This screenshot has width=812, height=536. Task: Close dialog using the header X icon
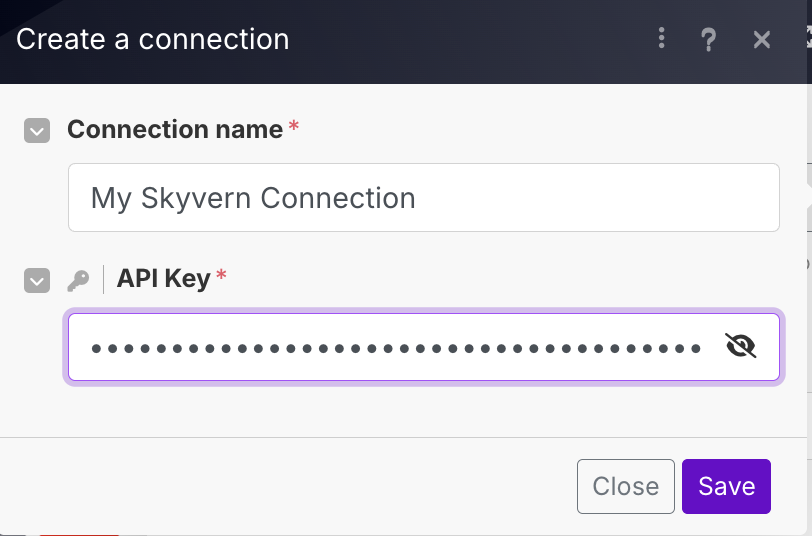click(x=762, y=40)
